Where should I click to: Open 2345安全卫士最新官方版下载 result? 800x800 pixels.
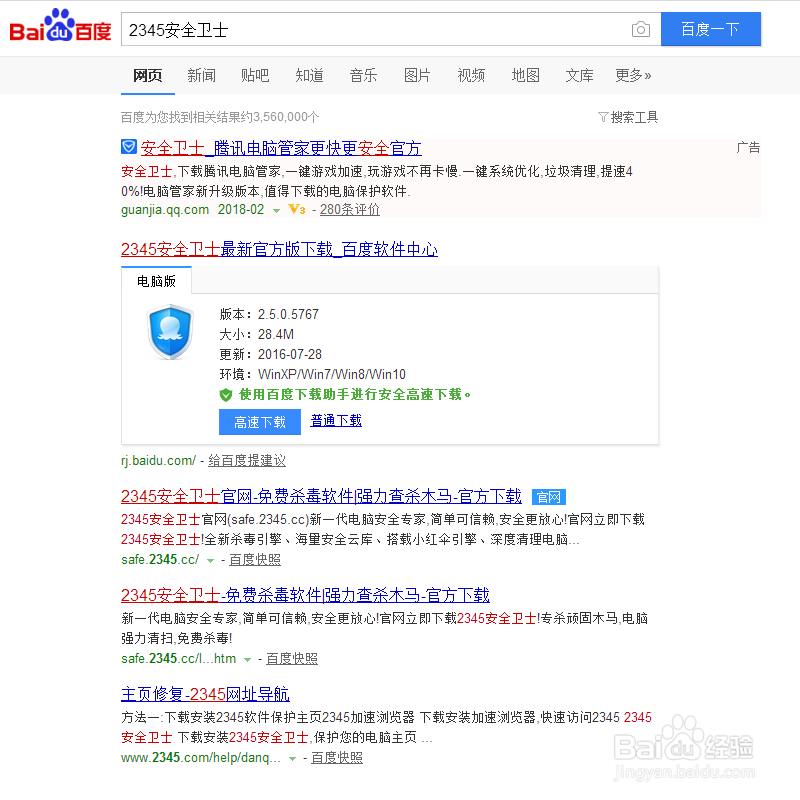tap(279, 249)
